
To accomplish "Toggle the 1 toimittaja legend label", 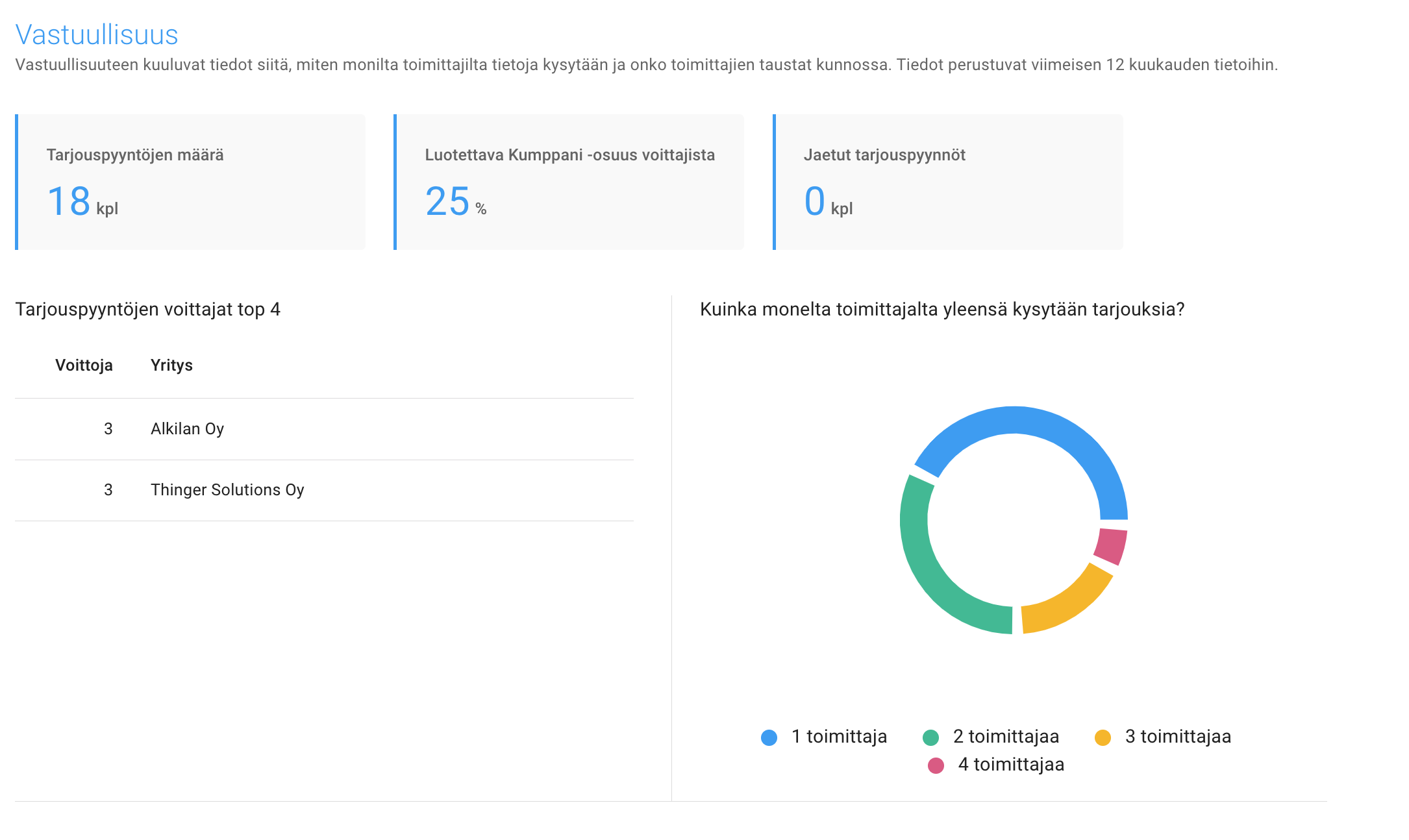I will [839, 737].
